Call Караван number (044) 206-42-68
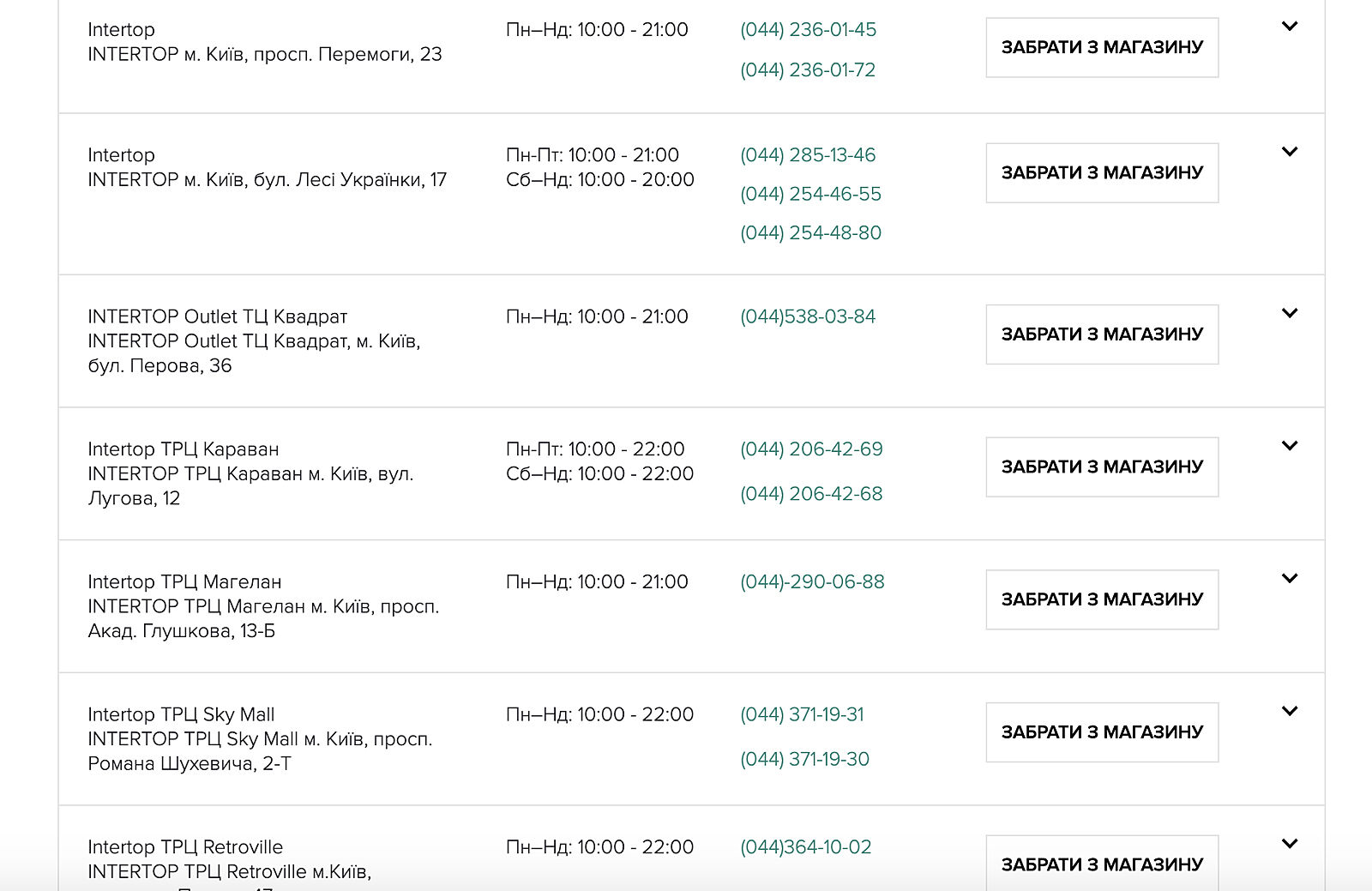1372x891 pixels. tap(811, 494)
